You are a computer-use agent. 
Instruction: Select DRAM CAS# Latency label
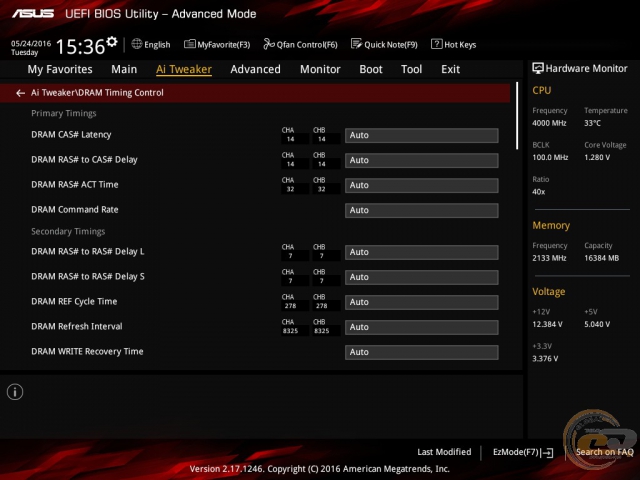71,135
